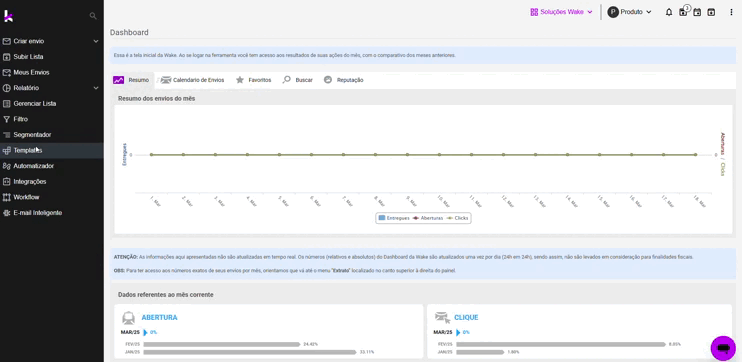Open the sidebar search magnifier
The width and height of the screenshot is (742, 362).
point(93,16)
